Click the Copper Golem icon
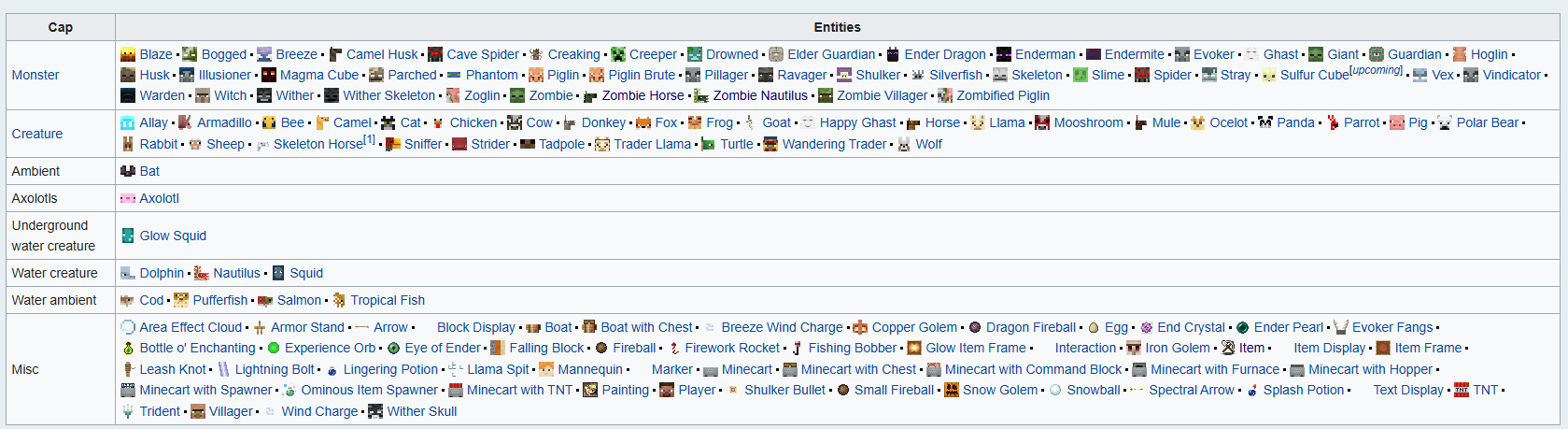The width and height of the screenshot is (1568, 429). click(x=860, y=327)
